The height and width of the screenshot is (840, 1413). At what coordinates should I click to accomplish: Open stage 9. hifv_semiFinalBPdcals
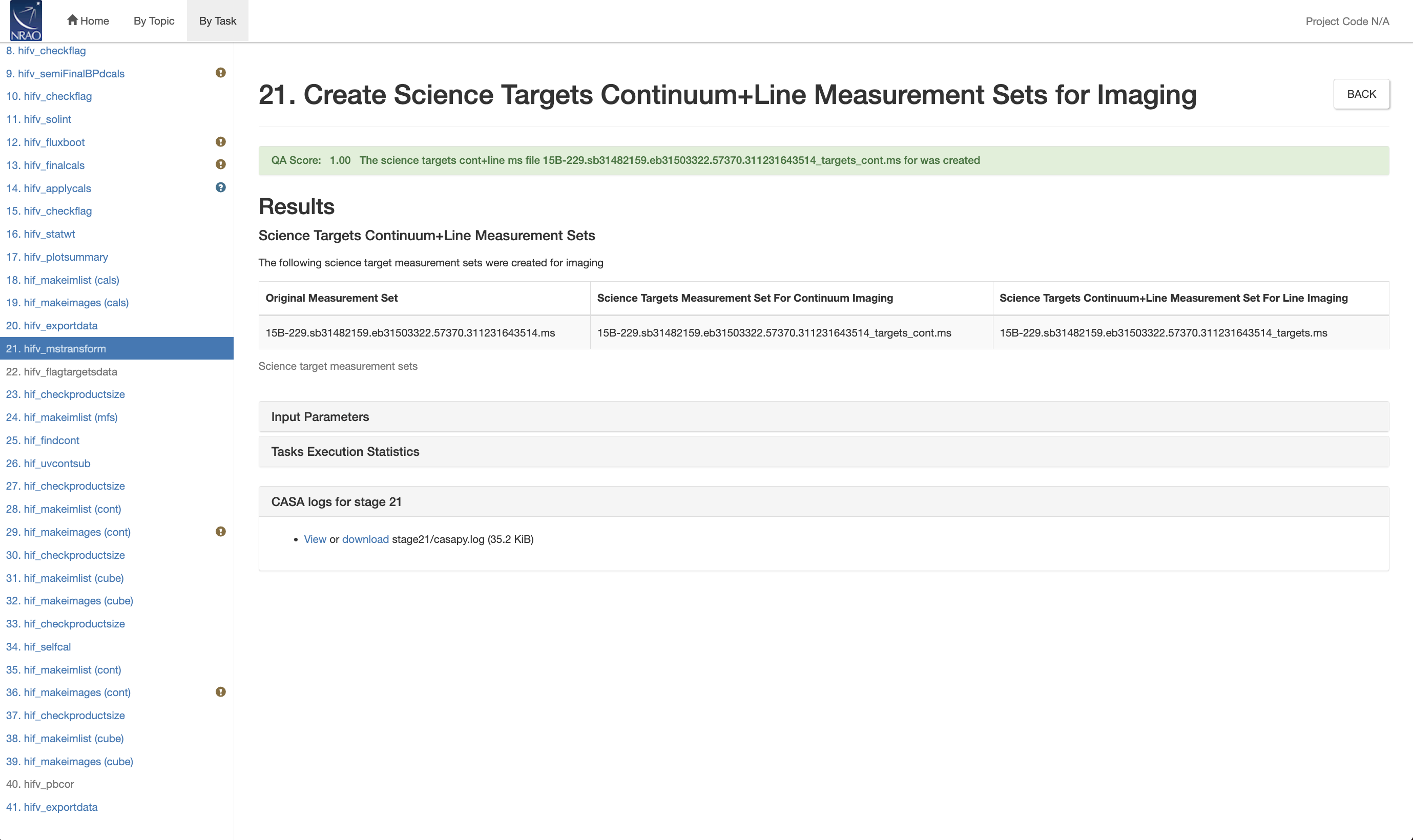tap(65, 74)
